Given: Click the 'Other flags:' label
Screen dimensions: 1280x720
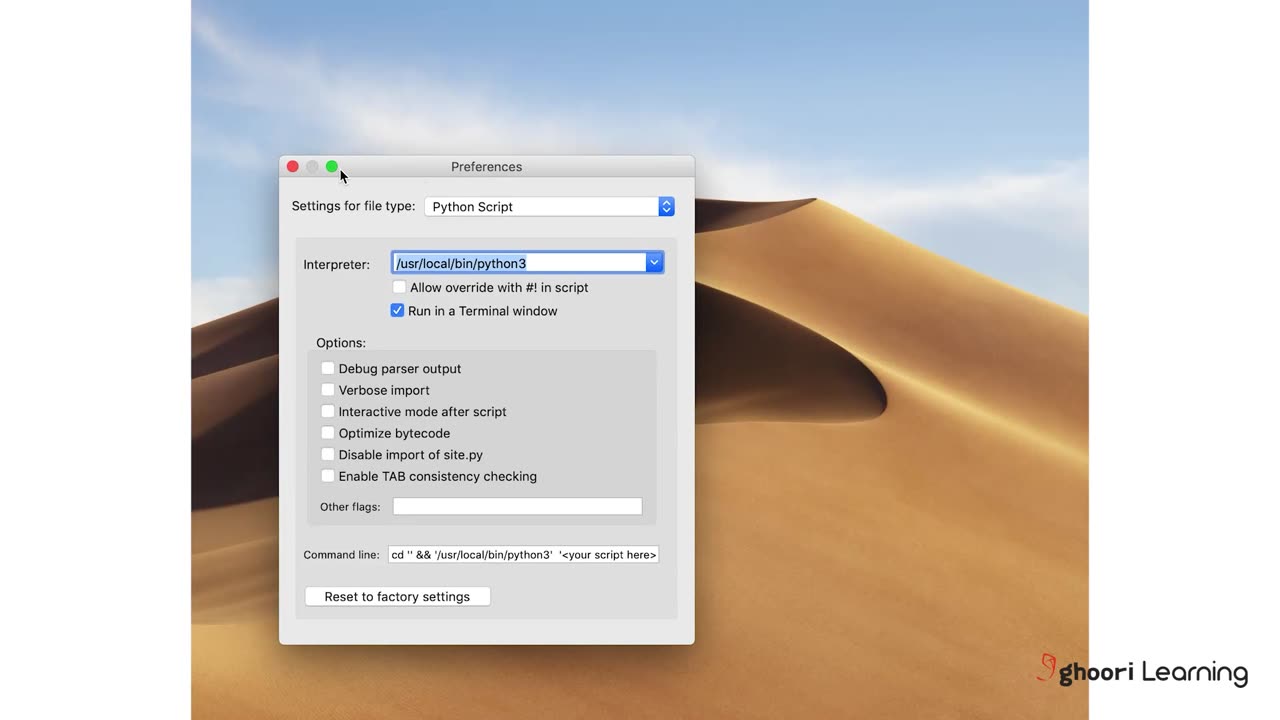Looking at the screenshot, I should coord(350,507).
